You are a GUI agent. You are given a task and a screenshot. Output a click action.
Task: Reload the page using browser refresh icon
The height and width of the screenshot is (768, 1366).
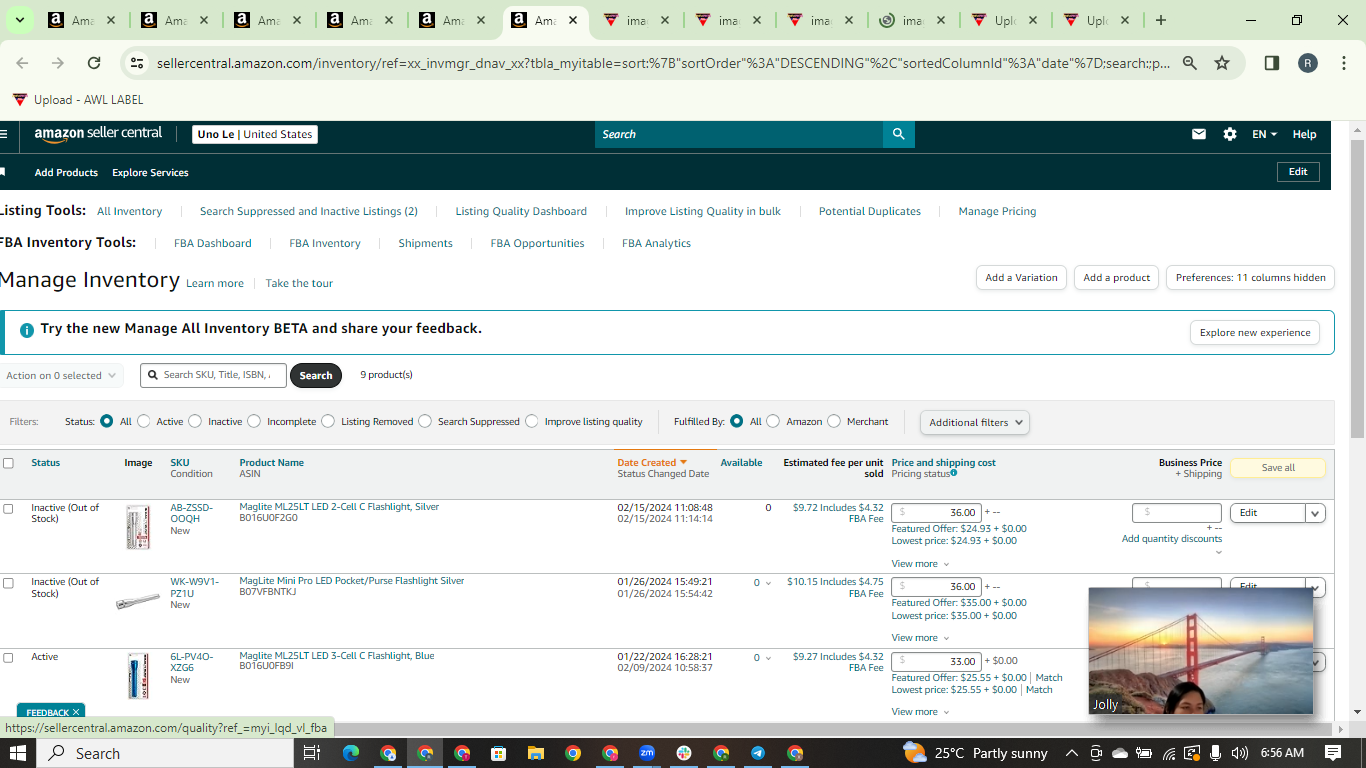click(x=94, y=63)
